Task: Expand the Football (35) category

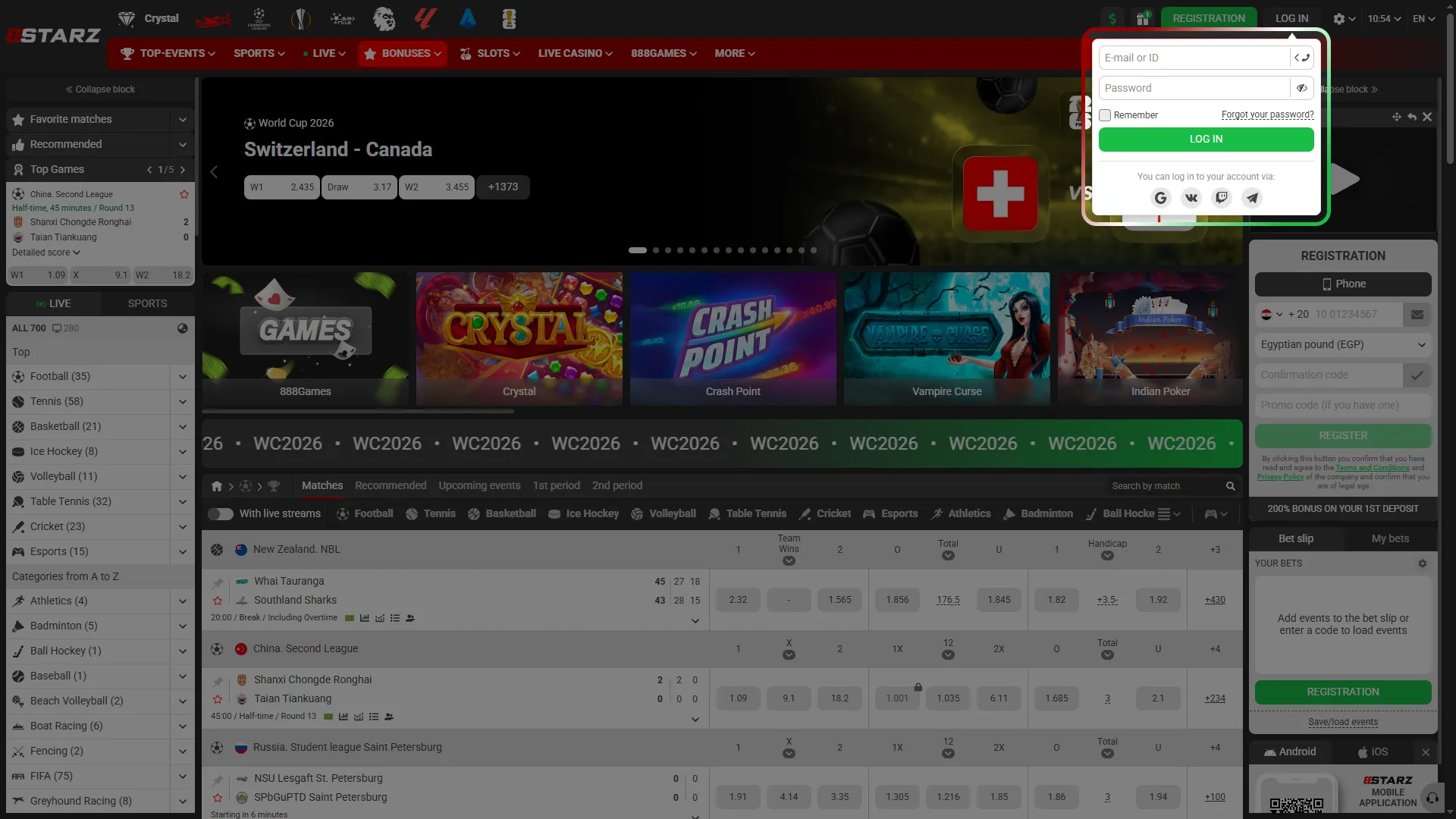Action: coord(183,377)
